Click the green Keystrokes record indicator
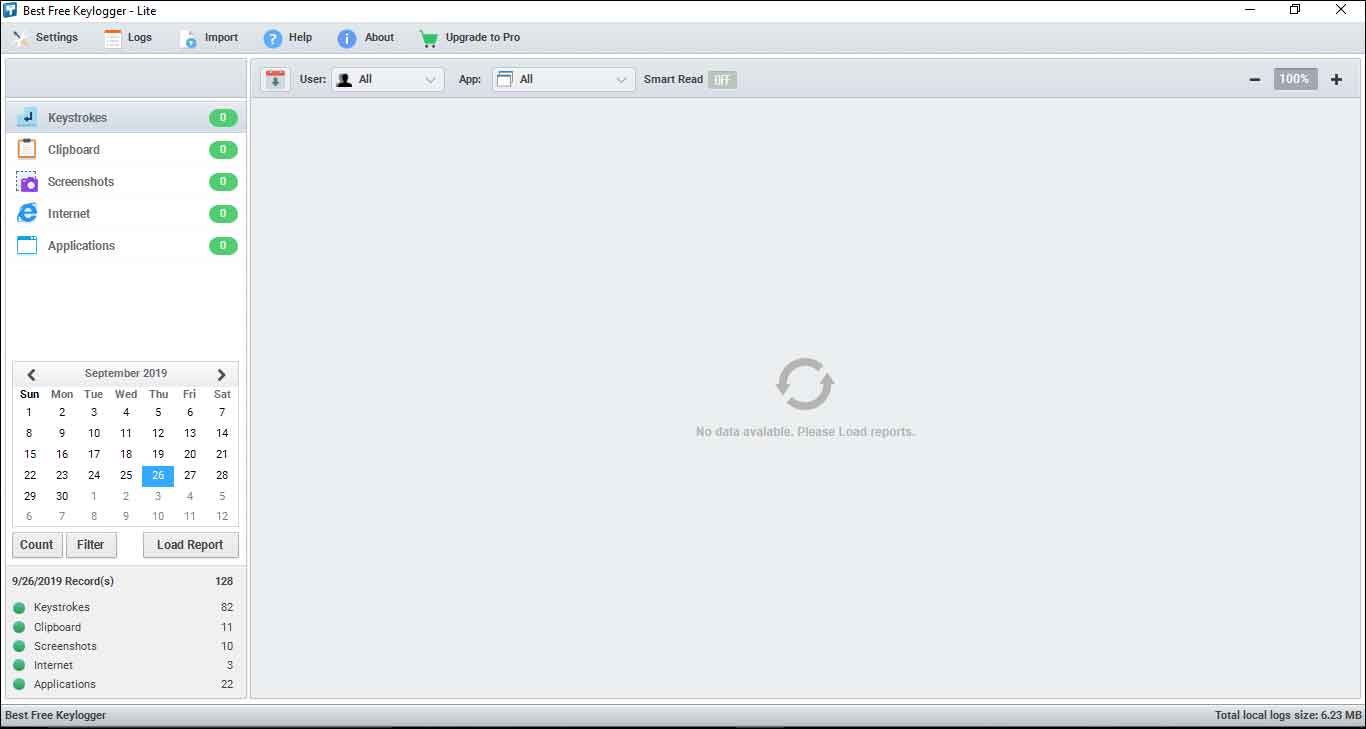 click(x=17, y=607)
